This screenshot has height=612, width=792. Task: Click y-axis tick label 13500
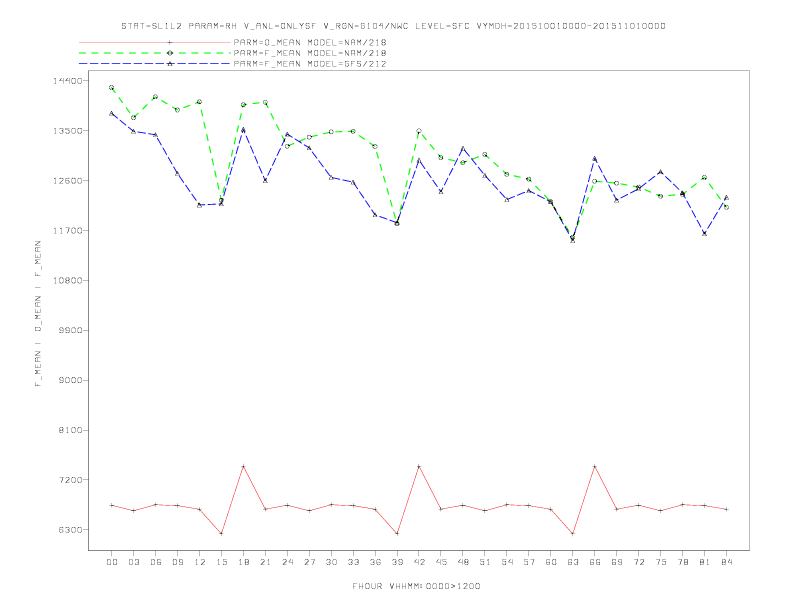click(67, 131)
